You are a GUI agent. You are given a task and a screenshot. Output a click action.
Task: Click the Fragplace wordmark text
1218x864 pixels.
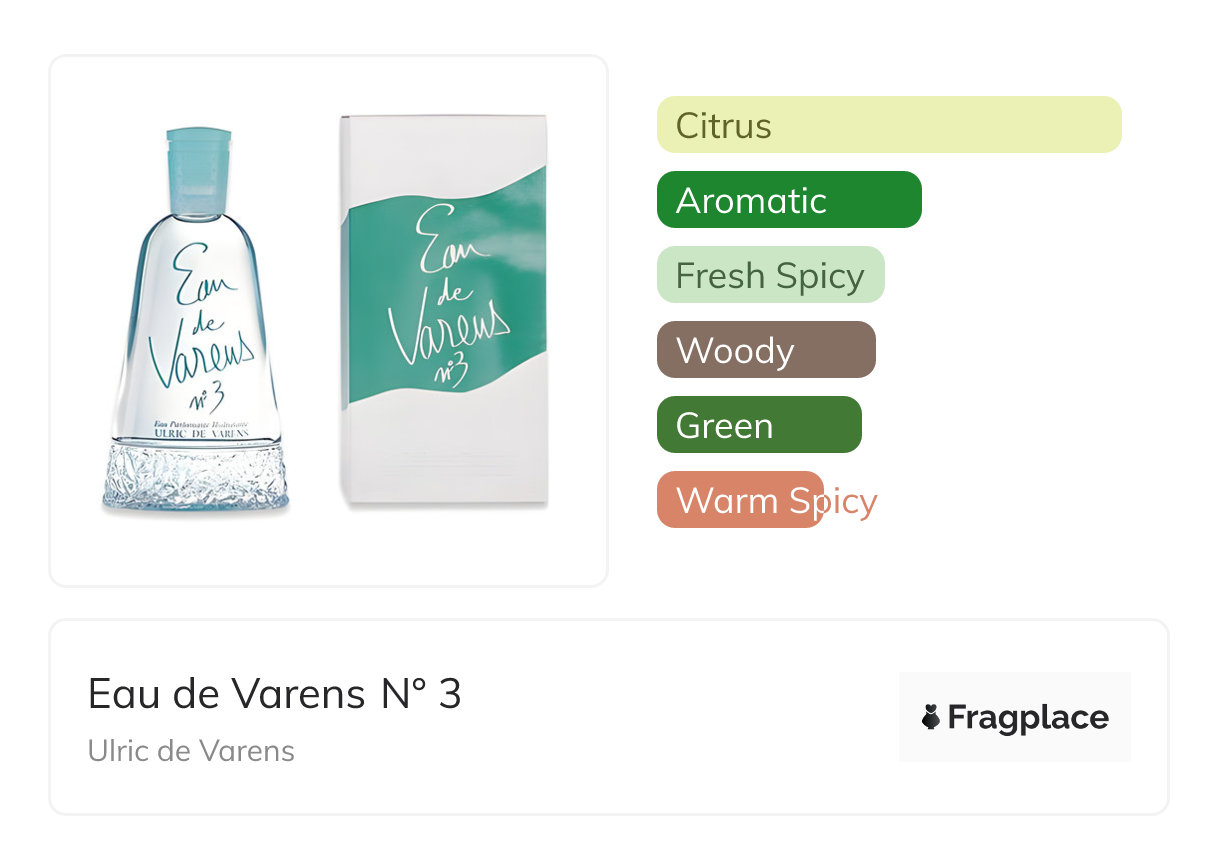(1028, 718)
